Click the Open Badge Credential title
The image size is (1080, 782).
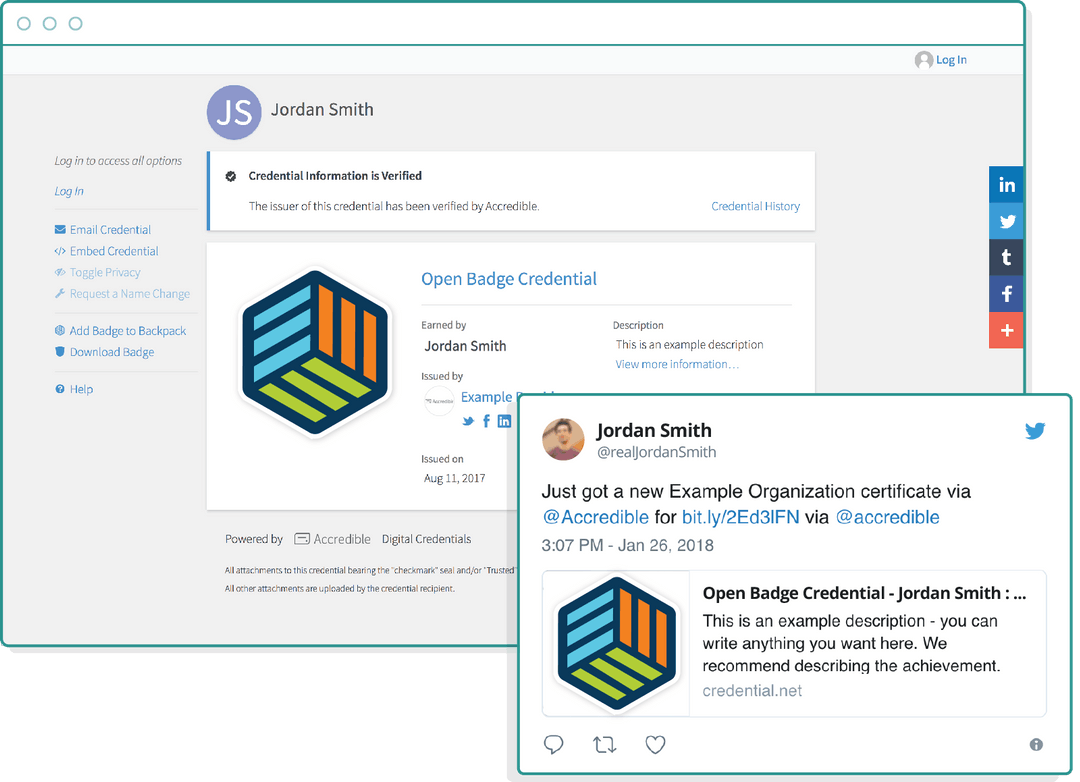[x=509, y=279]
